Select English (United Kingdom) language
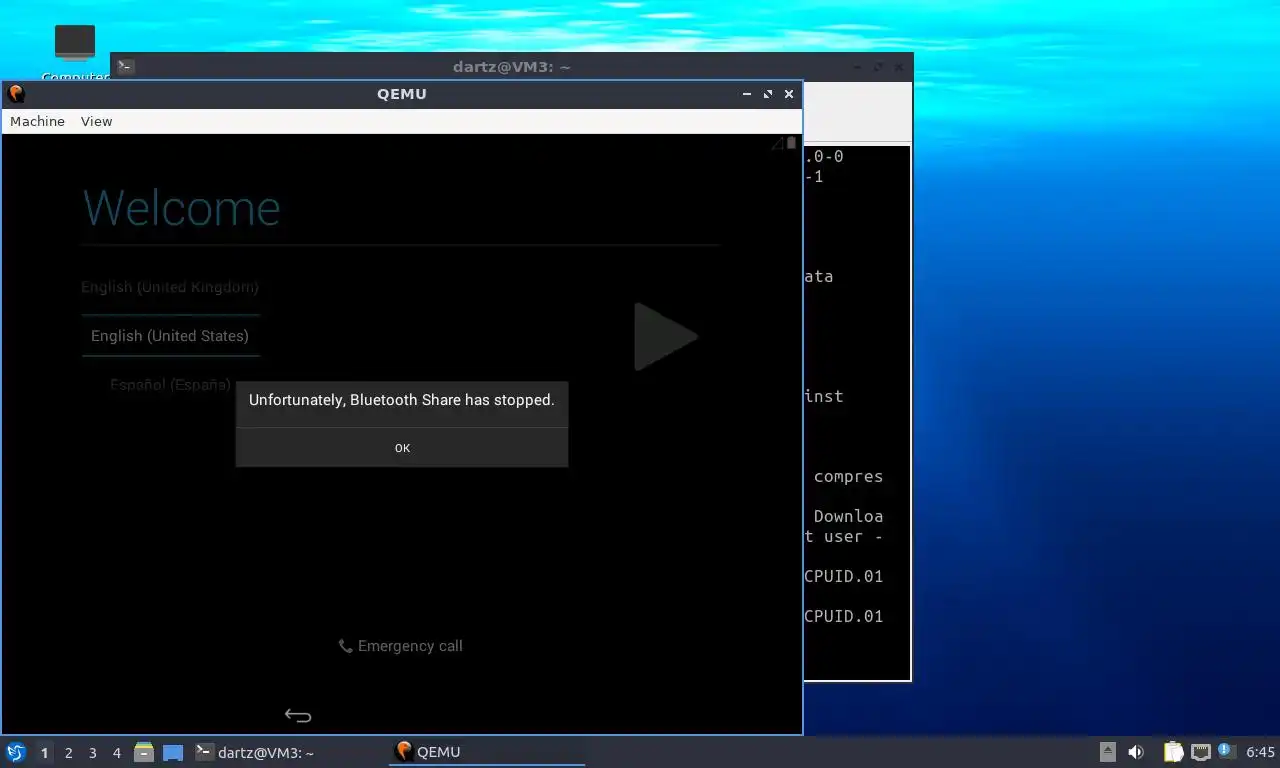1280x768 pixels. click(170, 287)
